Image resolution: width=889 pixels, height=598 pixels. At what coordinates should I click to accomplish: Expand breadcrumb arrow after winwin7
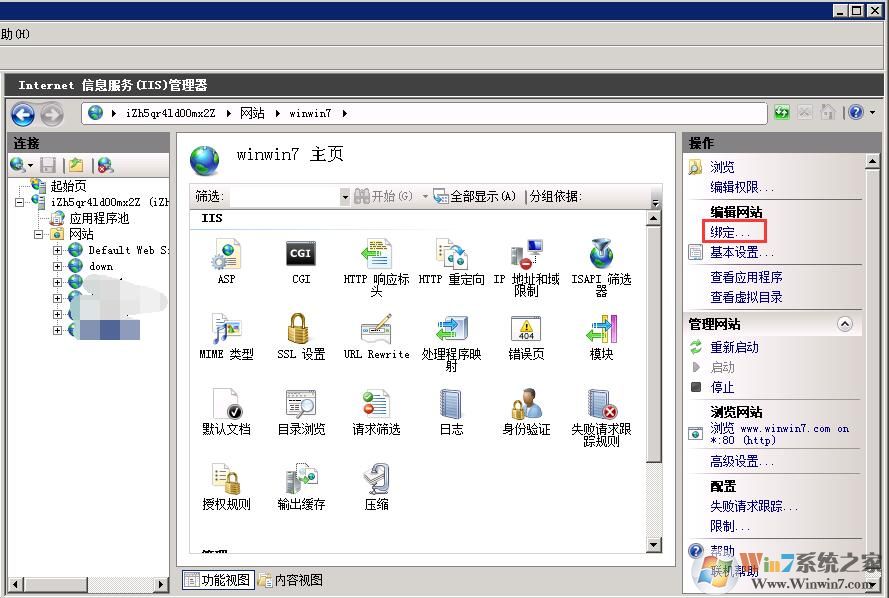pyautogui.click(x=345, y=113)
